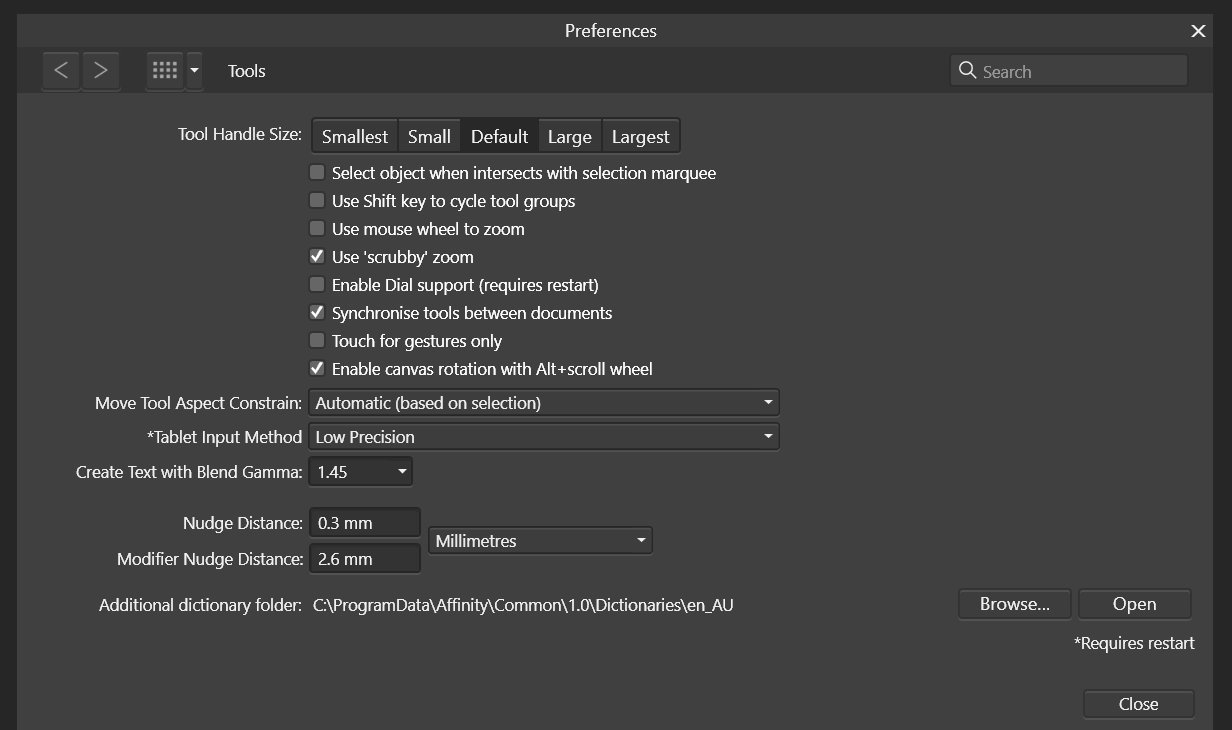Open Blend Gamma 1.45 dropdown
The height and width of the screenshot is (730, 1232).
(x=360, y=471)
